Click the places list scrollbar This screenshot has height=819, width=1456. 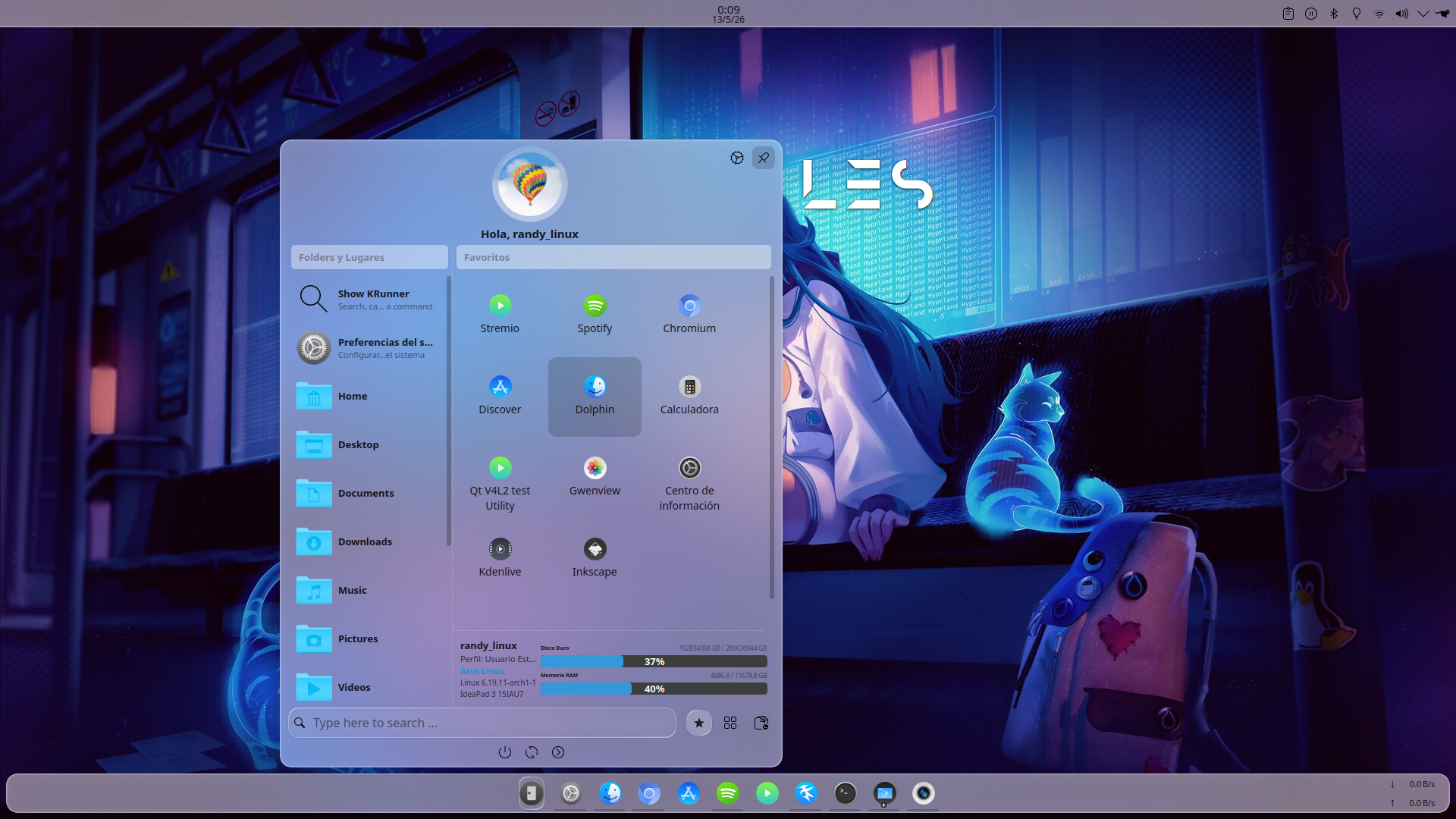click(449, 410)
